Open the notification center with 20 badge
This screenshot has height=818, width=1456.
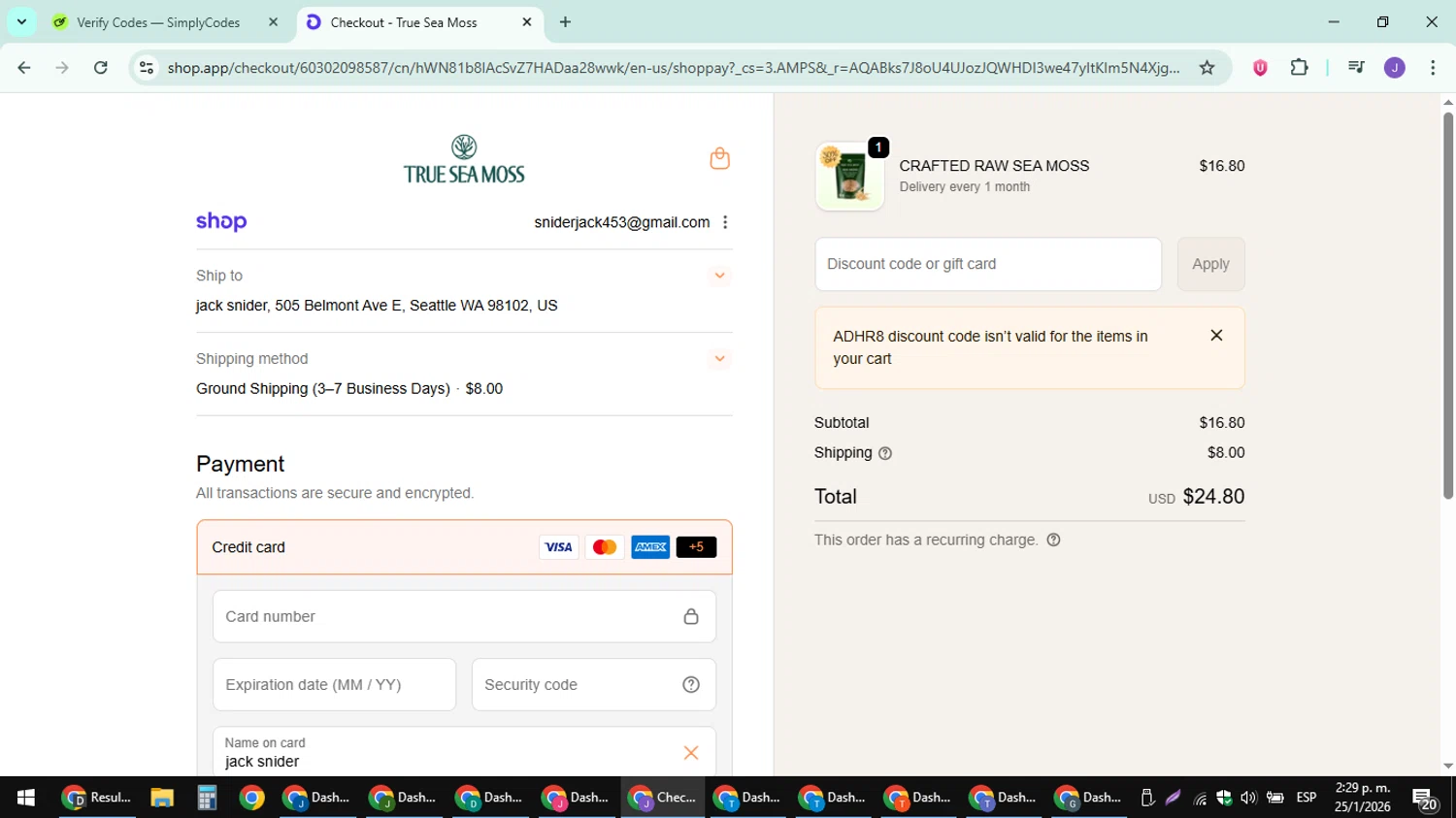[1425, 799]
